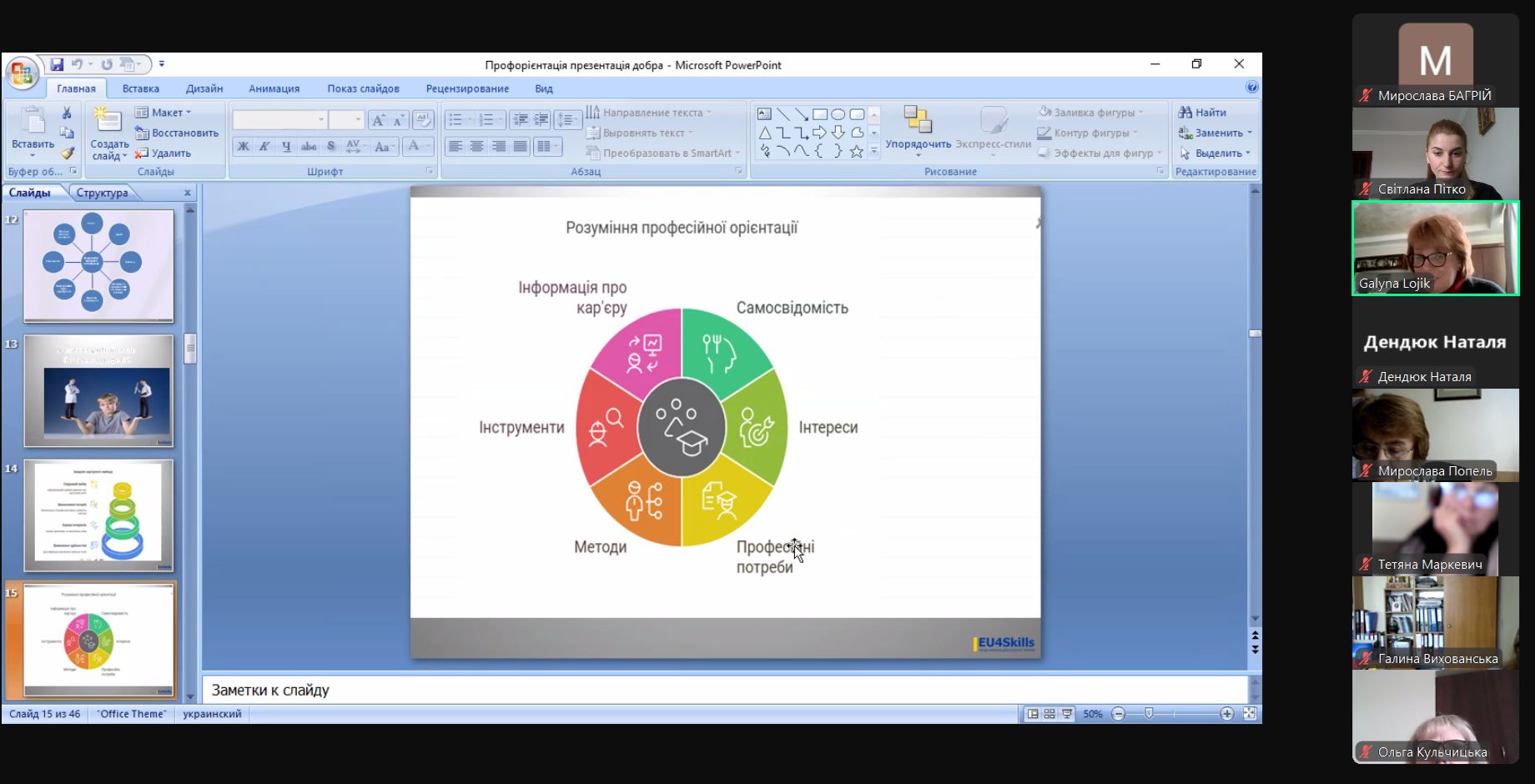
Task: Expand the Макет layout dropdown
Action: coord(164,113)
